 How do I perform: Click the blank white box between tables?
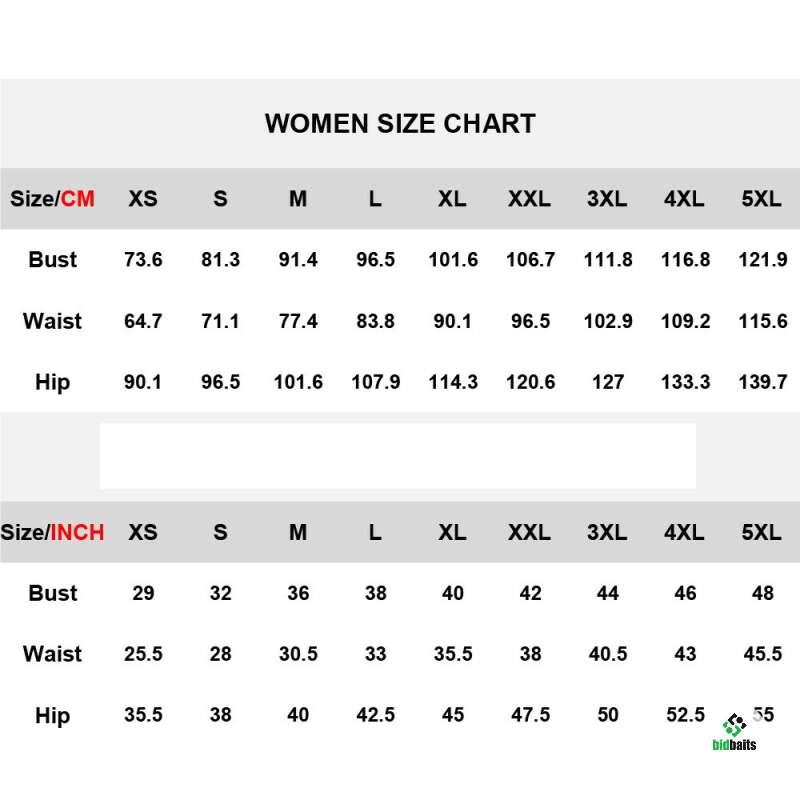click(x=398, y=456)
